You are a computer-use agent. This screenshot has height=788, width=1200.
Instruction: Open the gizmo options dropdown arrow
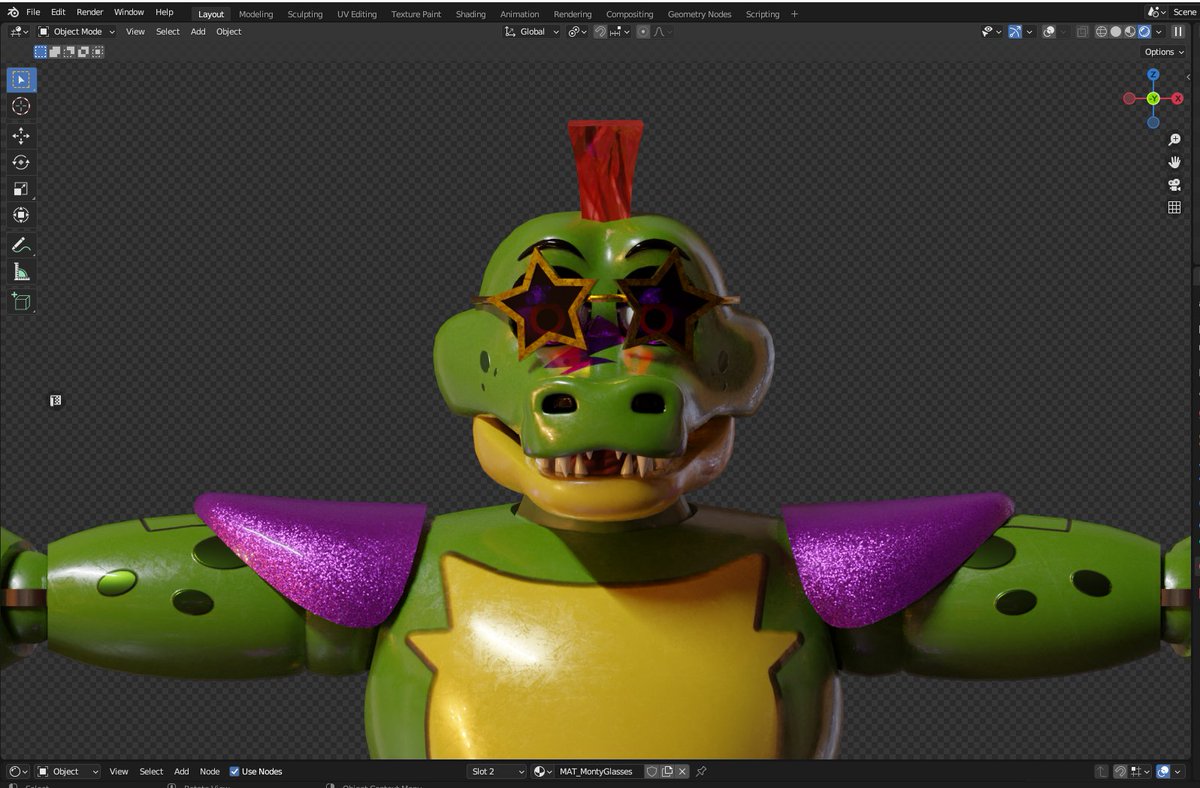[x=1029, y=31]
